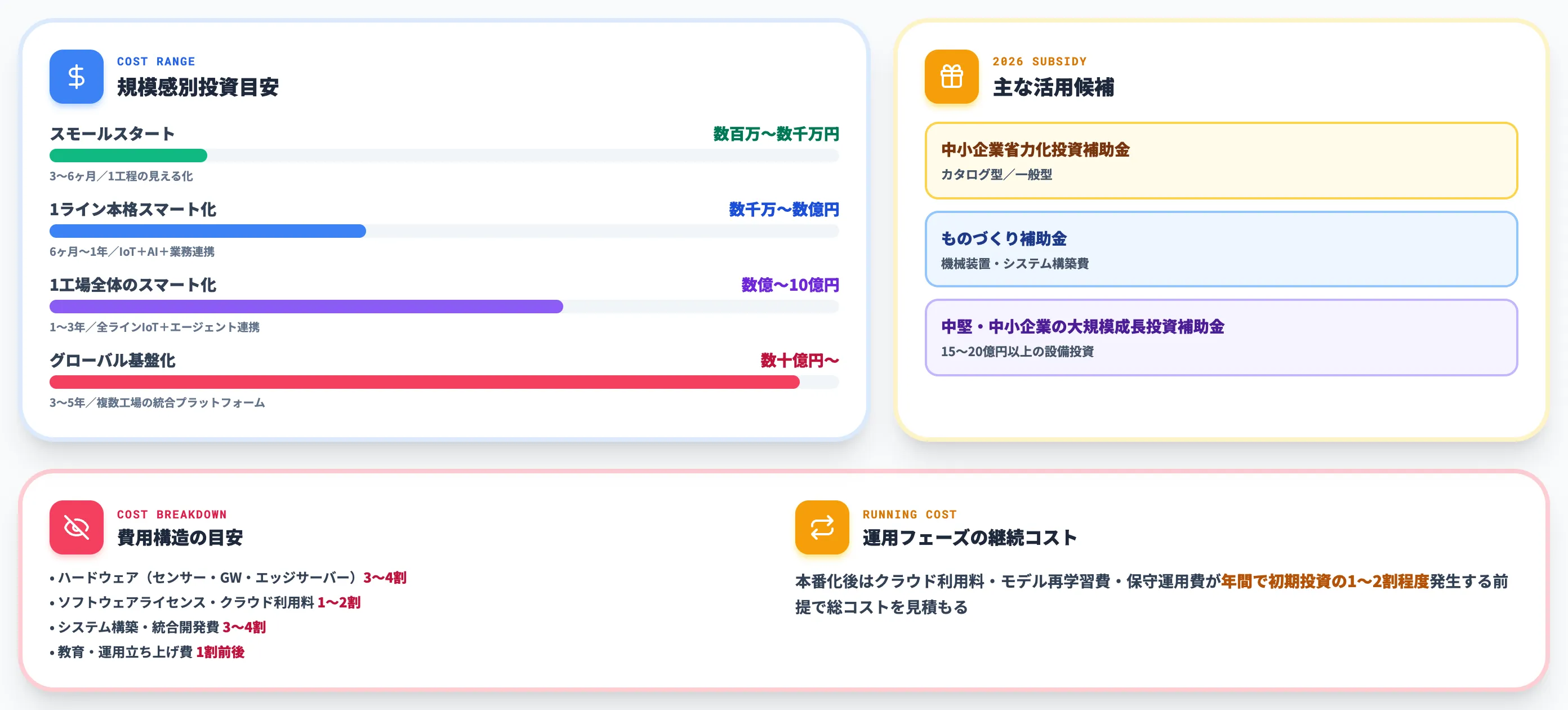Click the COST BREAKDOWN label
The width and height of the screenshot is (1568, 710).
click(172, 514)
